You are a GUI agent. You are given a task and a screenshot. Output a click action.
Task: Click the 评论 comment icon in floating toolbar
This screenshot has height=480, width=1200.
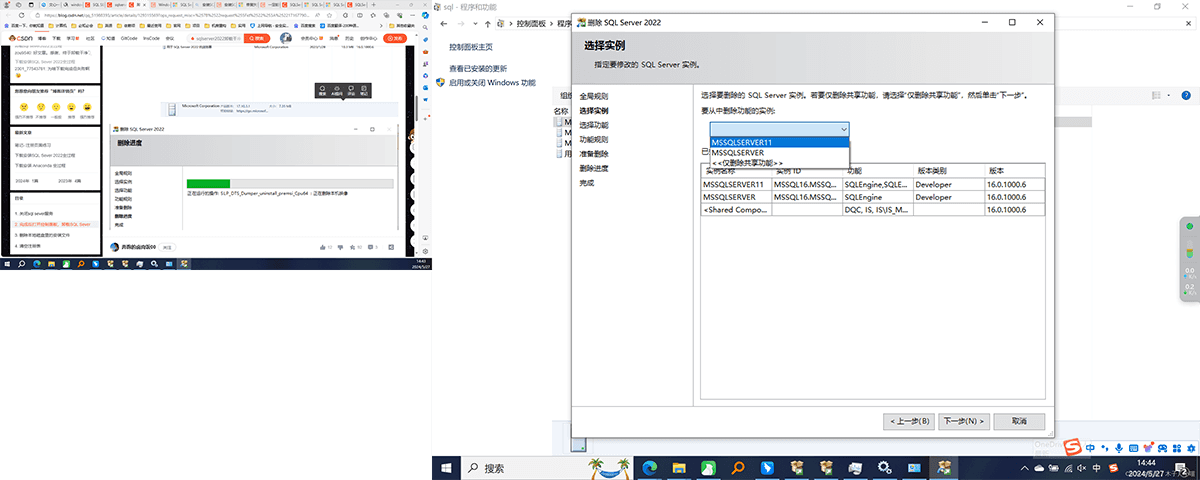click(350, 91)
